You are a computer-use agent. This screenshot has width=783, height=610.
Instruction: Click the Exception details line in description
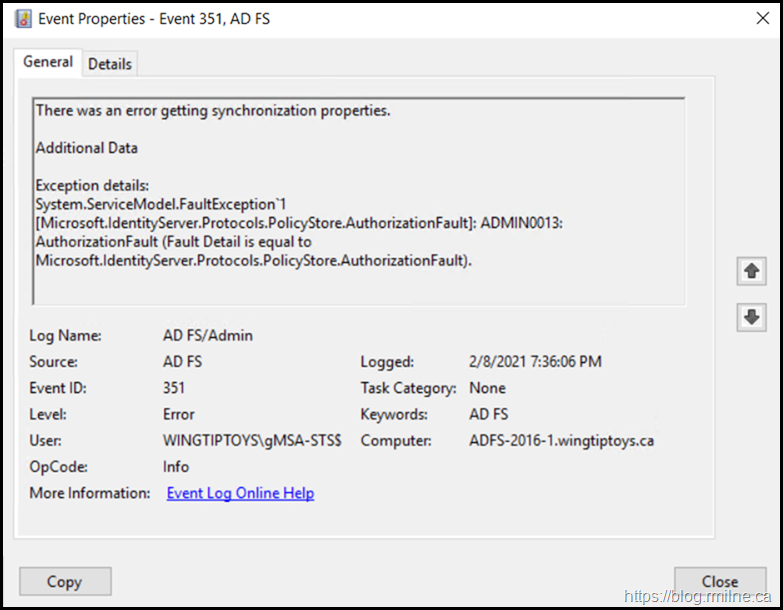(92, 186)
